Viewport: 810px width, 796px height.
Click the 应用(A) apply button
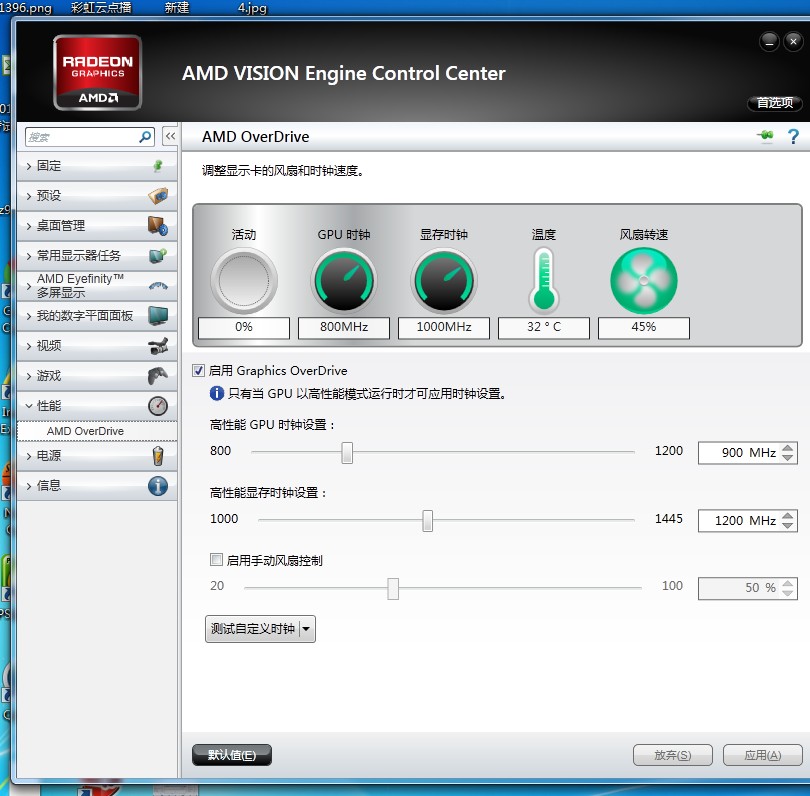pyautogui.click(x=762, y=755)
